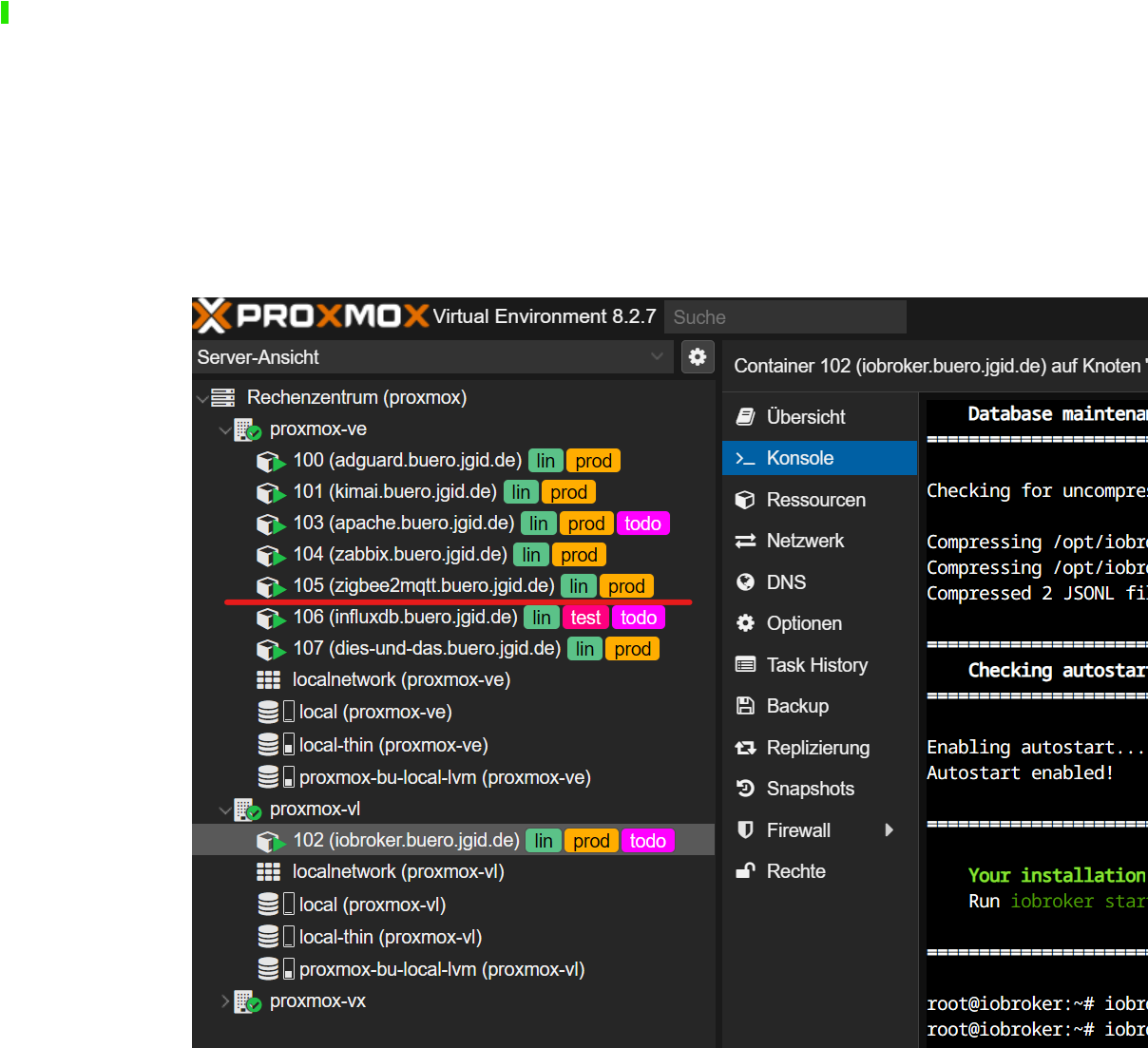Open the tree settings gear button
The width and height of the screenshot is (1148, 1048).
[698, 357]
